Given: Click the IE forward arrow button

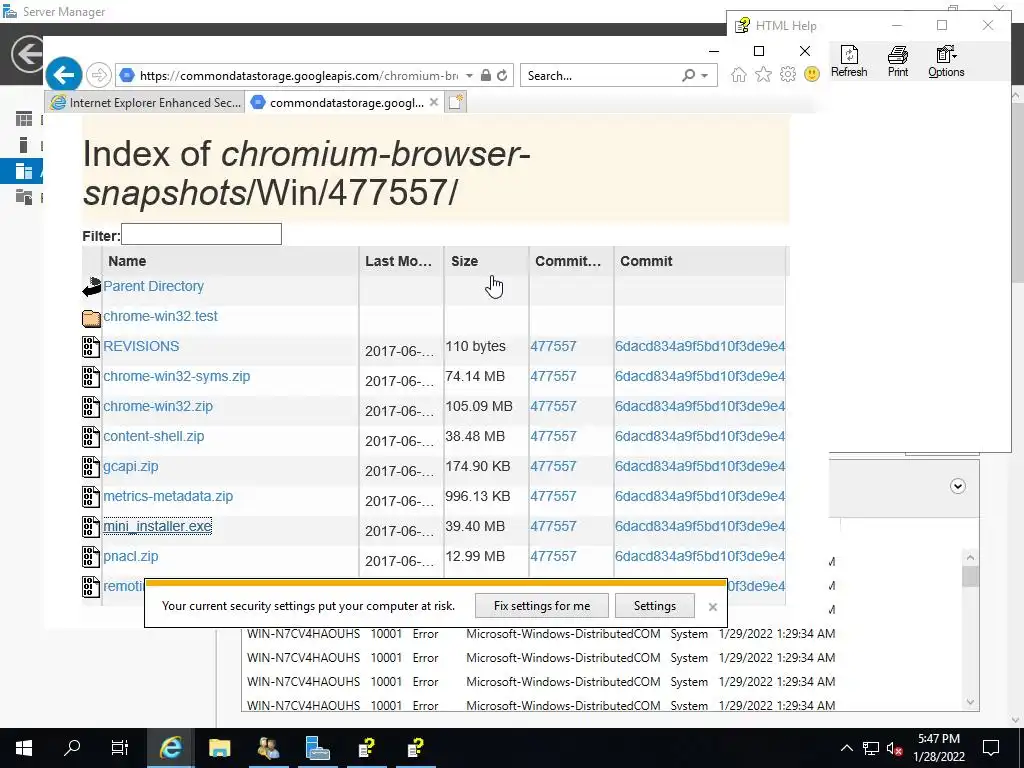Looking at the screenshot, I should click(99, 75).
